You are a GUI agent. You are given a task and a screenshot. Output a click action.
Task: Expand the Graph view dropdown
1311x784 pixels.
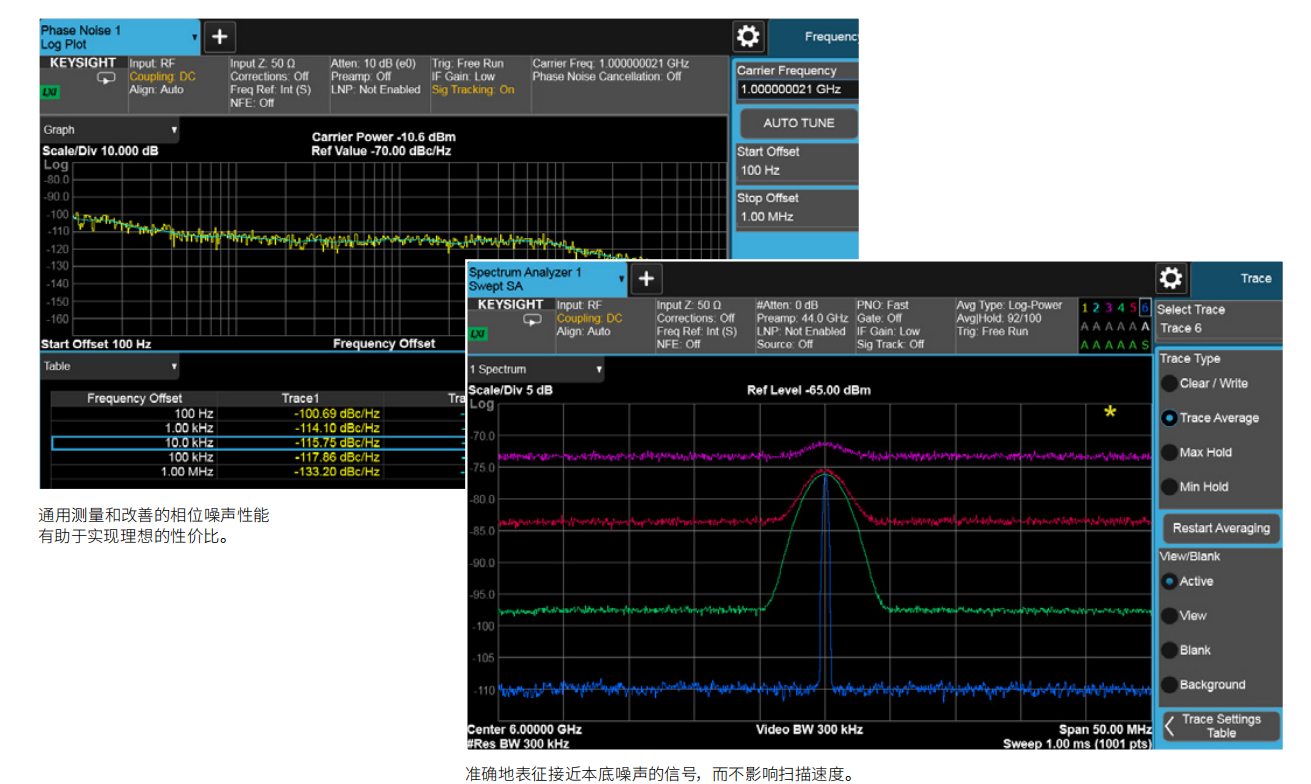point(110,130)
